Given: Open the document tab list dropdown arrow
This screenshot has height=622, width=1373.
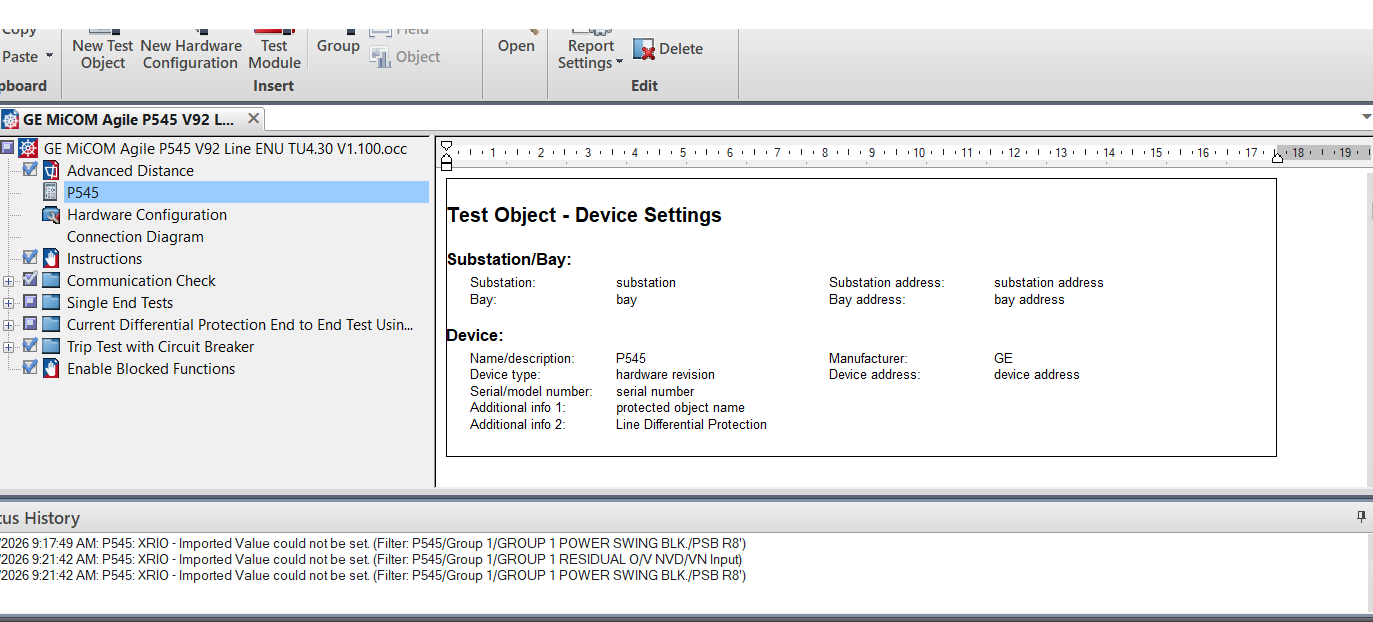Looking at the screenshot, I should coord(1366,118).
